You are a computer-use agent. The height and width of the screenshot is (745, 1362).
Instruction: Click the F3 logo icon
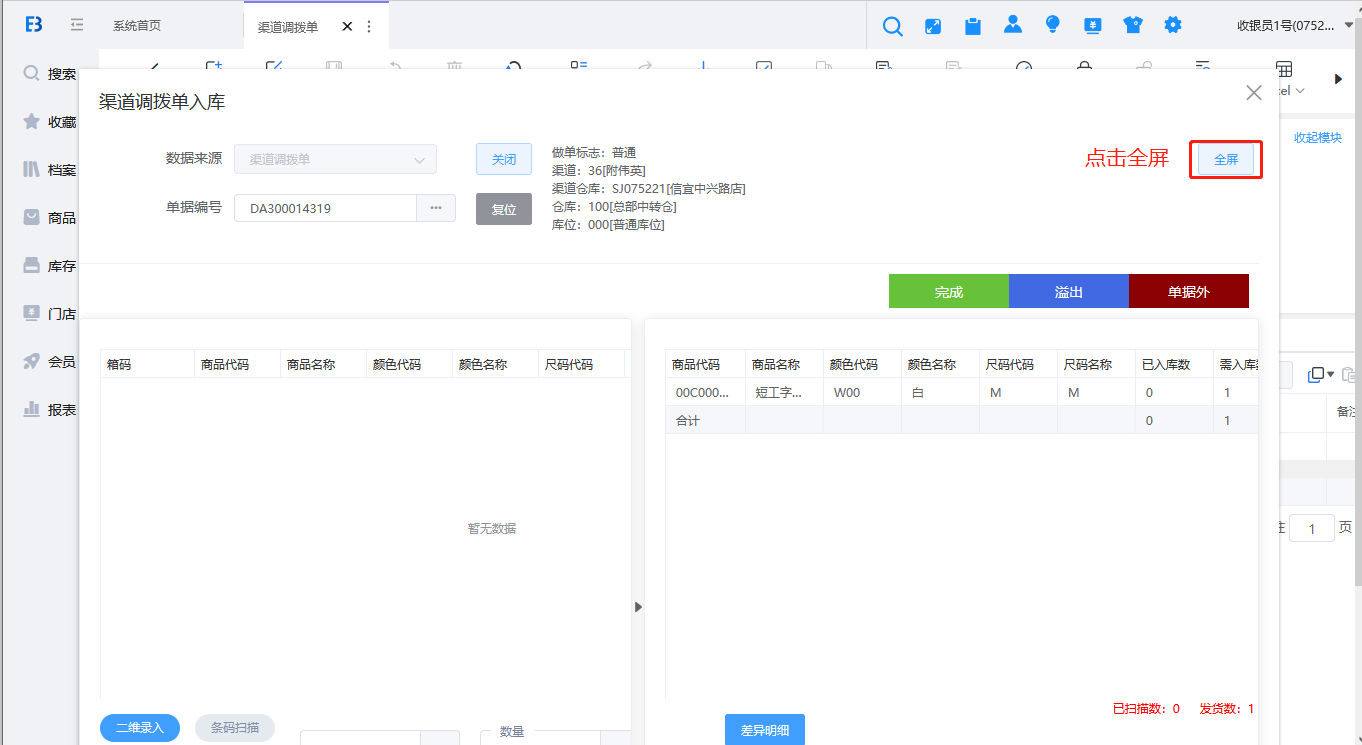[x=34, y=25]
